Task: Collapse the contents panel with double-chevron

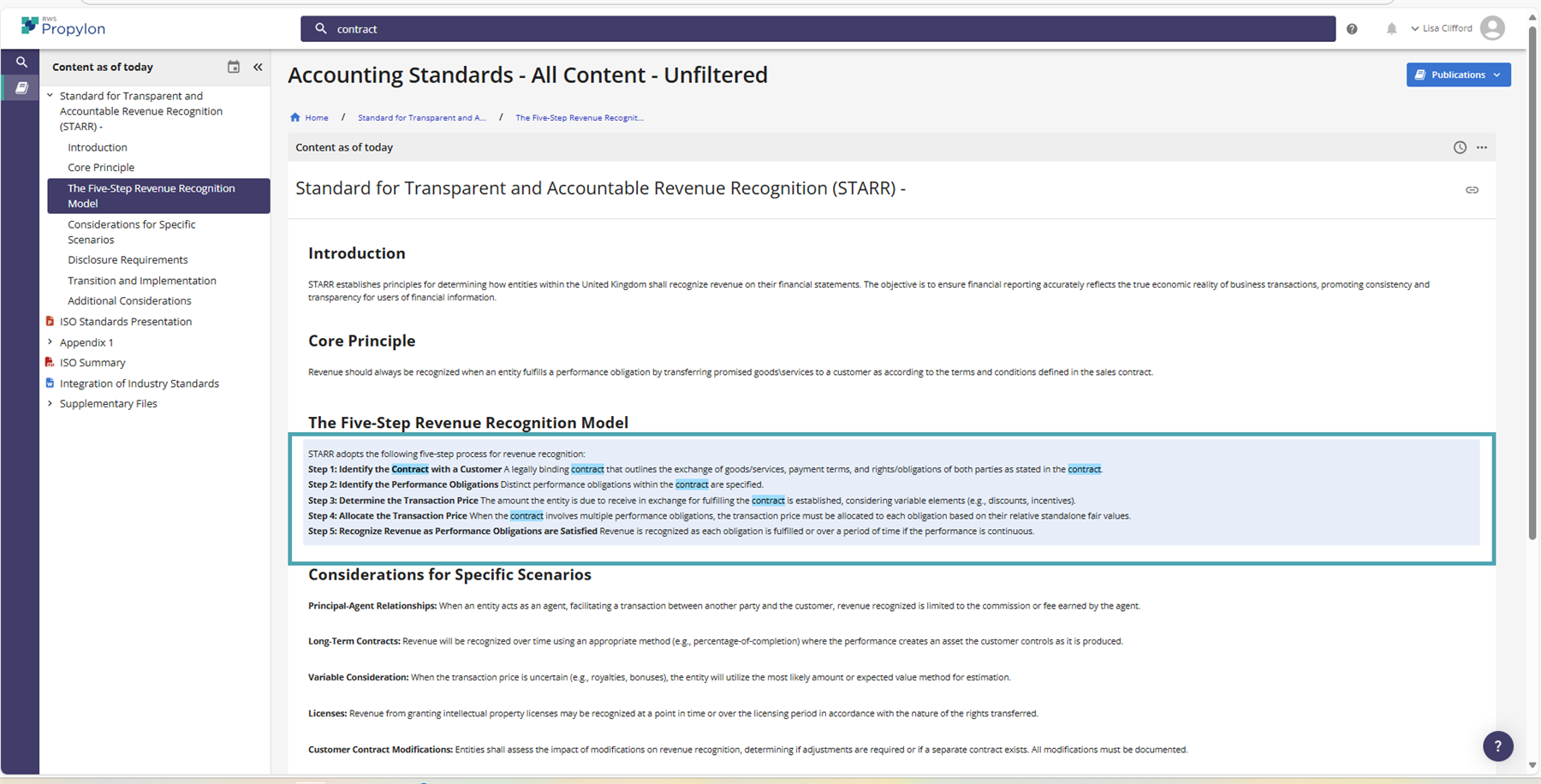Action: (x=258, y=67)
